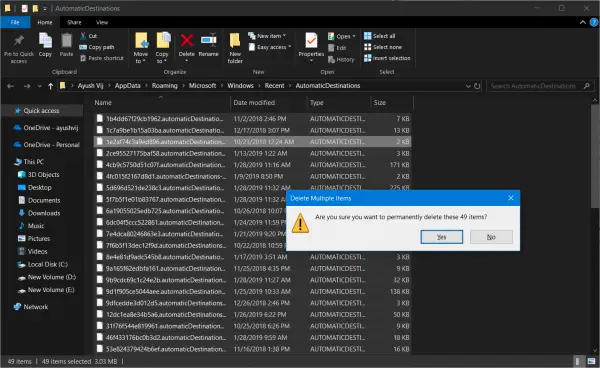Switch to large thumbnails view in status bar
600x368 pixels.
pyautogui.click(x=592, y=361)
